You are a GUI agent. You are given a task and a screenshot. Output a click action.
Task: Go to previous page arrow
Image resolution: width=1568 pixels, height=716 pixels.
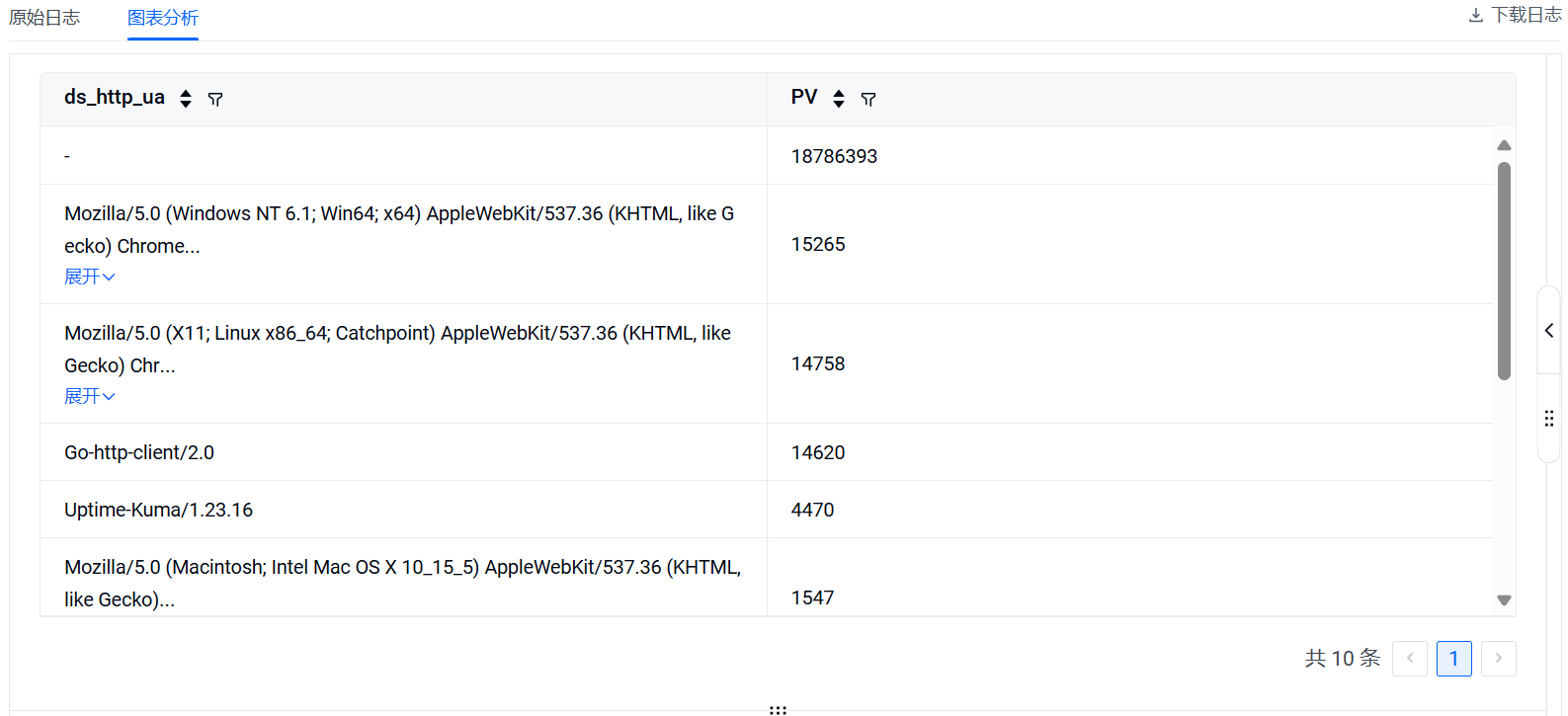(1409, 659)
